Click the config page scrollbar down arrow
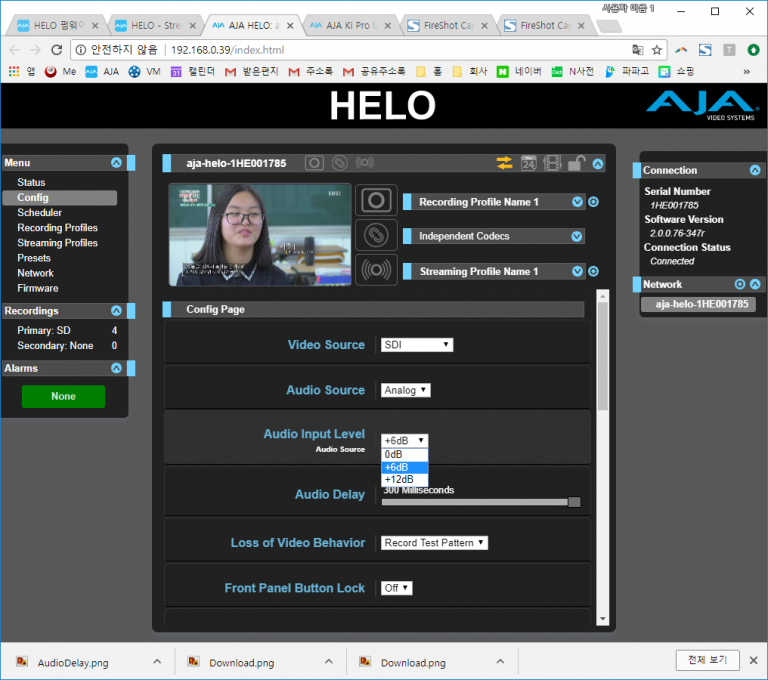The image size is (768, 680). pyautogui.click(x=603, y=619)
